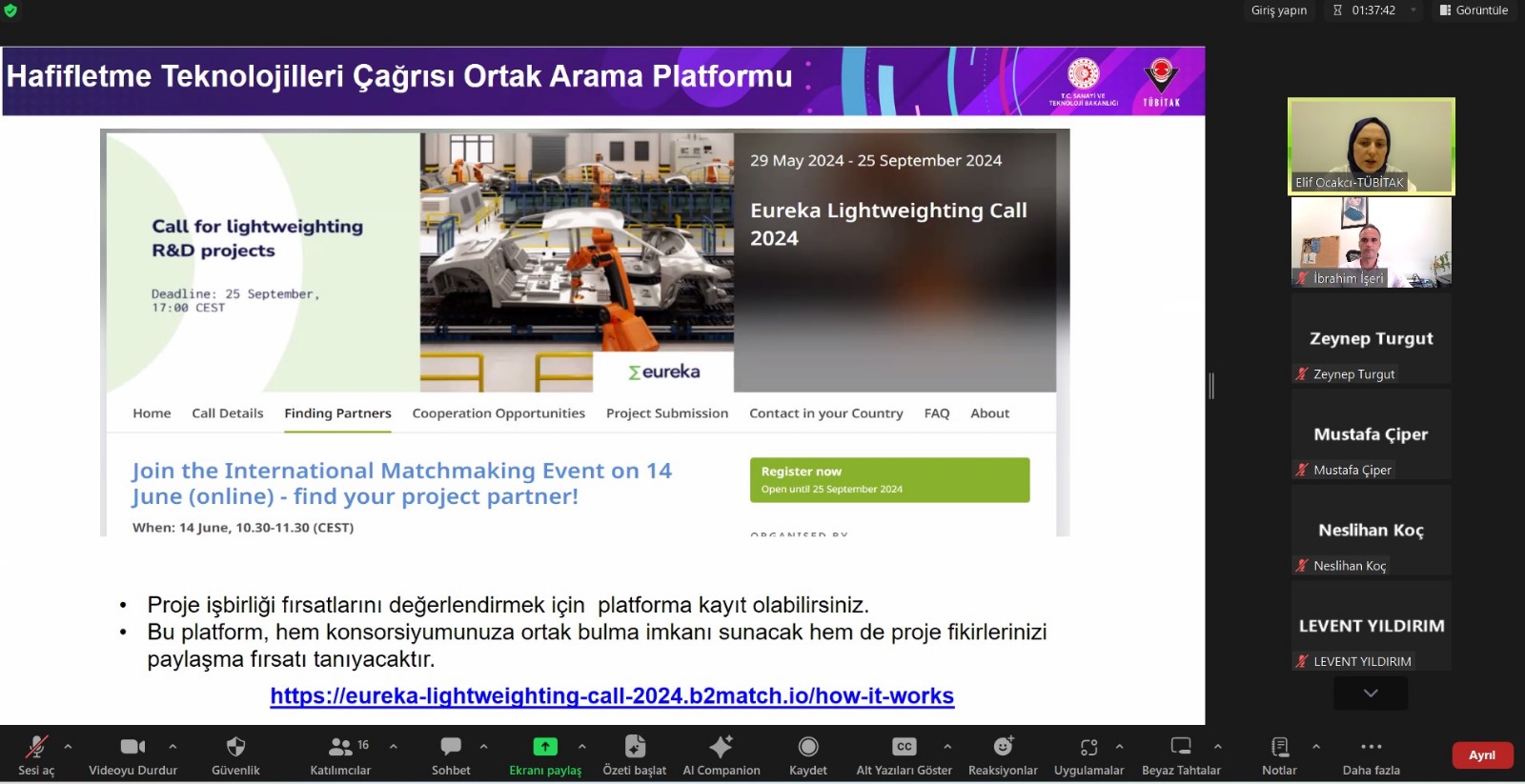The image size is (1525, 784).
Task: Change layout with Görüntüle button
Action: click(x=1474, y=10)
